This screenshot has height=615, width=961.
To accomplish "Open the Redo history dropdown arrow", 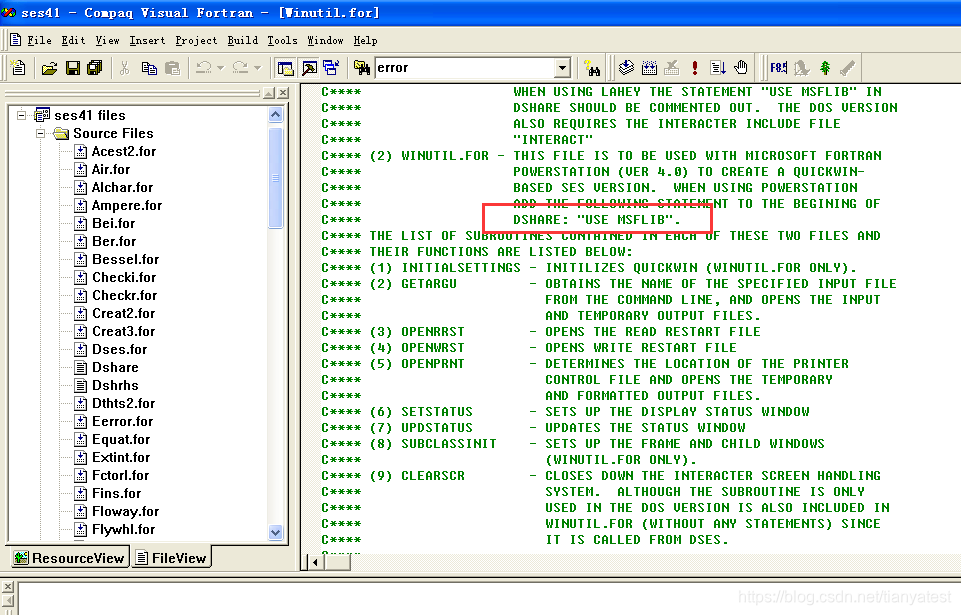I will [x=257, y=68].
